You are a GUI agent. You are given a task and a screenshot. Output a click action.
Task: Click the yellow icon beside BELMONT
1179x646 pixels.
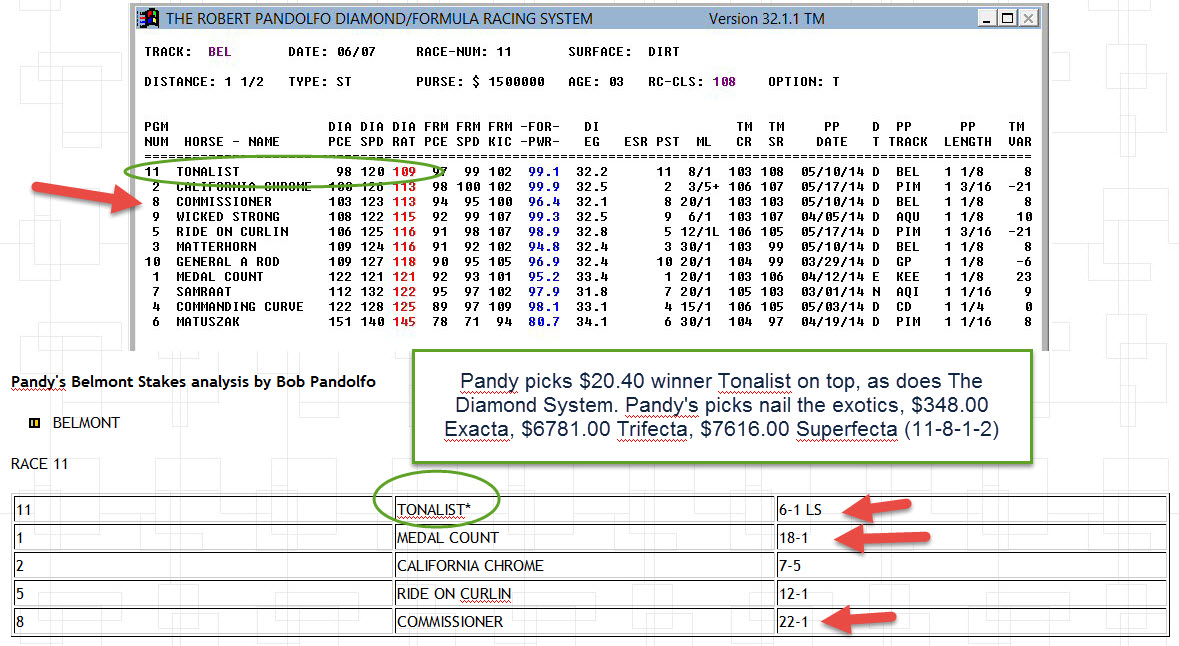pos(34,423)
